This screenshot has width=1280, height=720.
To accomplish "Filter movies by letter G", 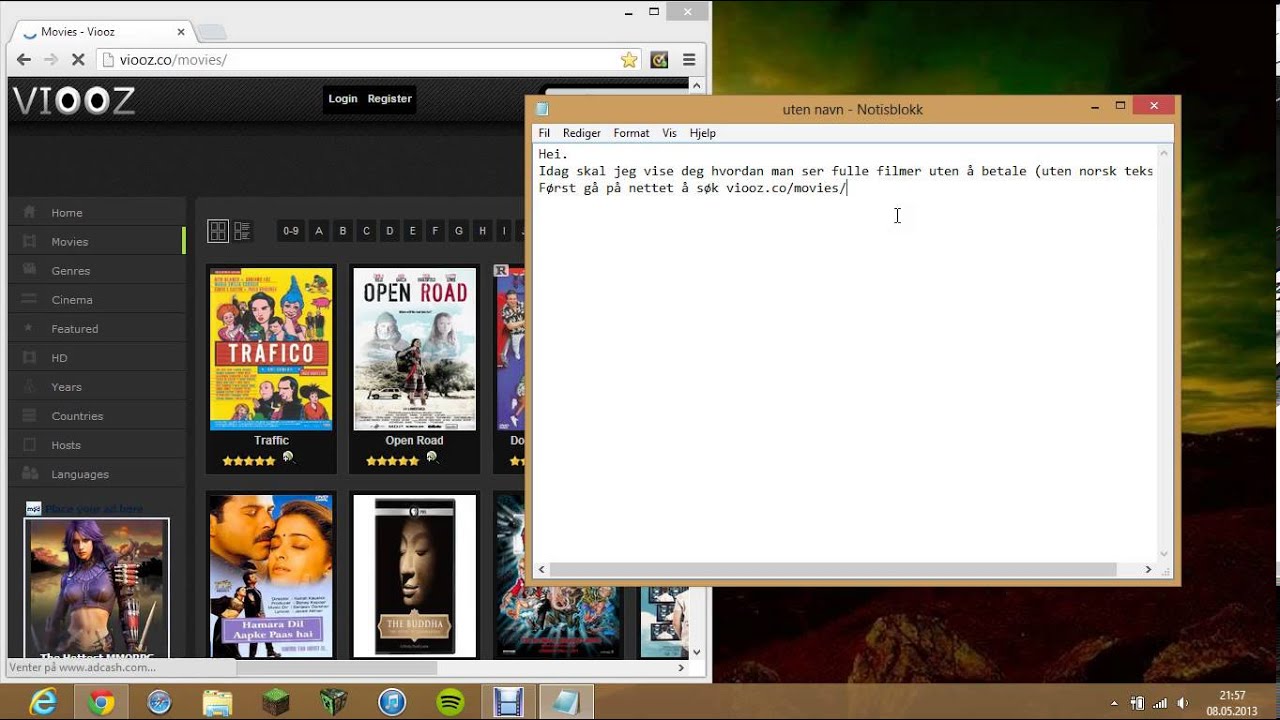I will pyautogui.click(x=459, y=231).
